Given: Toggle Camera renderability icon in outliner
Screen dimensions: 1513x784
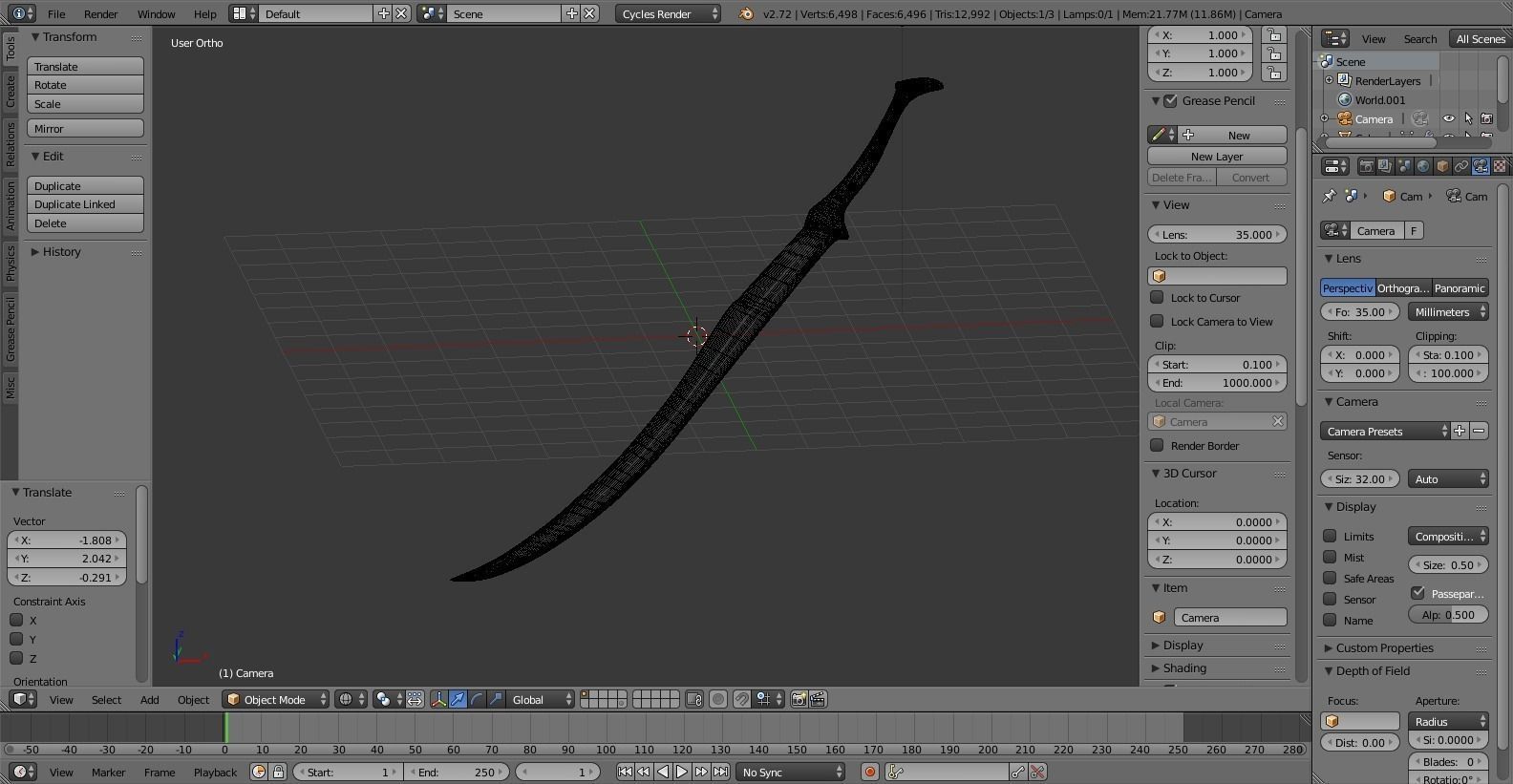Looking at the screenshot, I should click(1486, 118).
